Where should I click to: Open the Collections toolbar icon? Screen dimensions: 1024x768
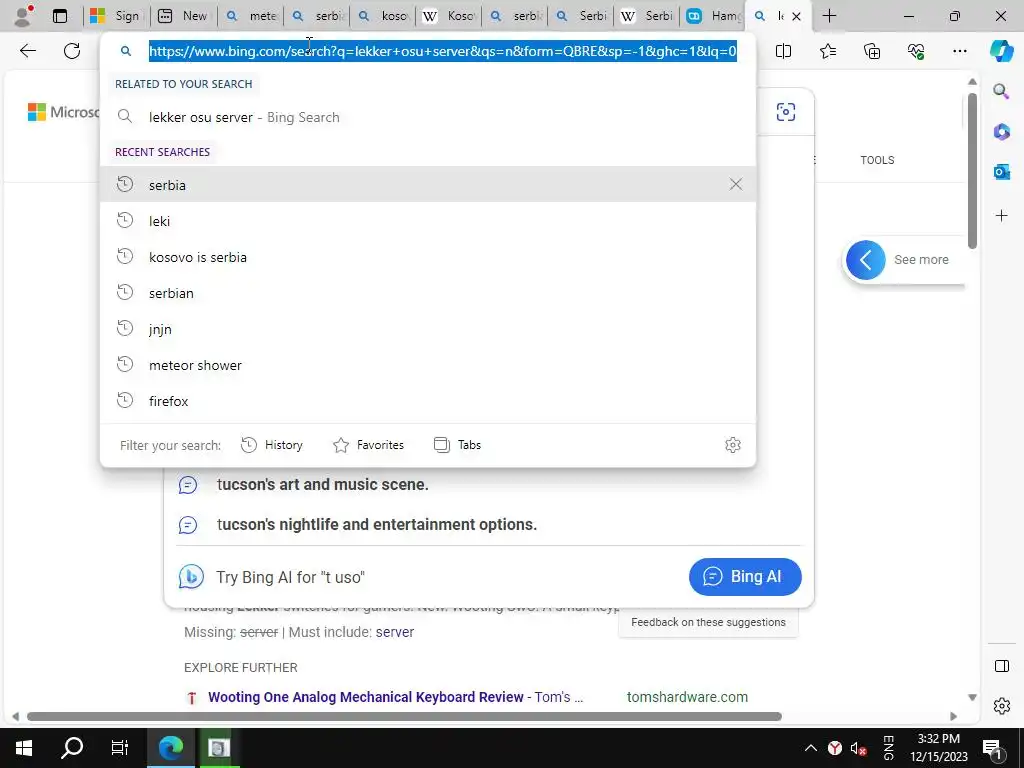pyautogui.click(x=872, y=51)
